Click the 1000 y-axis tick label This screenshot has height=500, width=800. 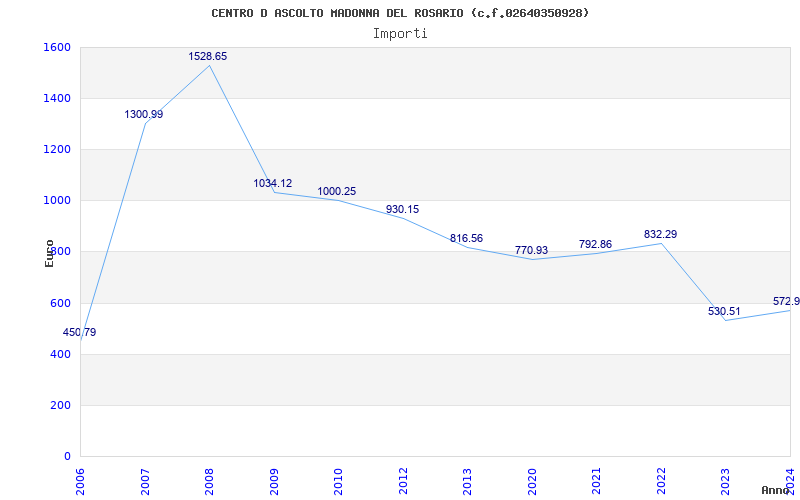pyautogui.click(x=57, y=201)
